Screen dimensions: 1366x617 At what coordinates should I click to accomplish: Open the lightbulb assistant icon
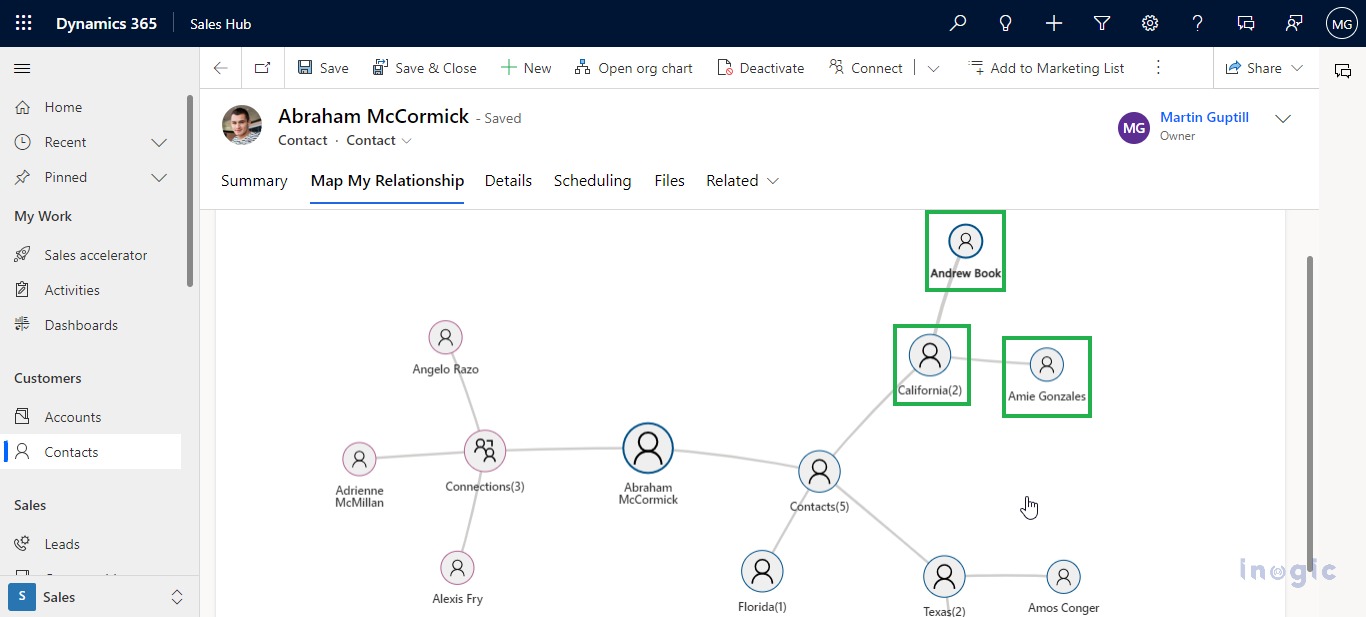pyautogui.click(x=1006, y=23)
